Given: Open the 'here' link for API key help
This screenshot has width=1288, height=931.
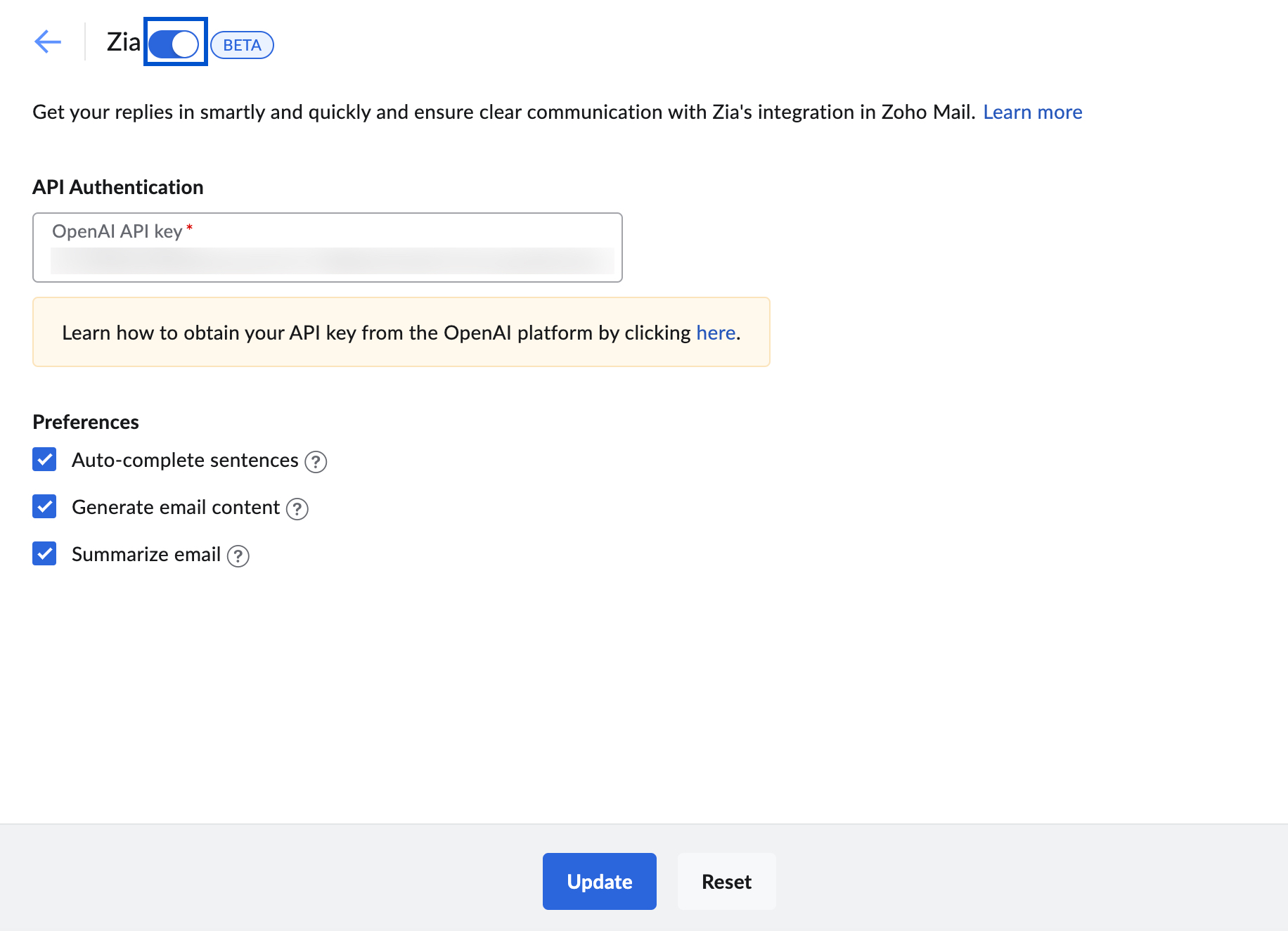Looking at the screenshot, I should [716, 333].
